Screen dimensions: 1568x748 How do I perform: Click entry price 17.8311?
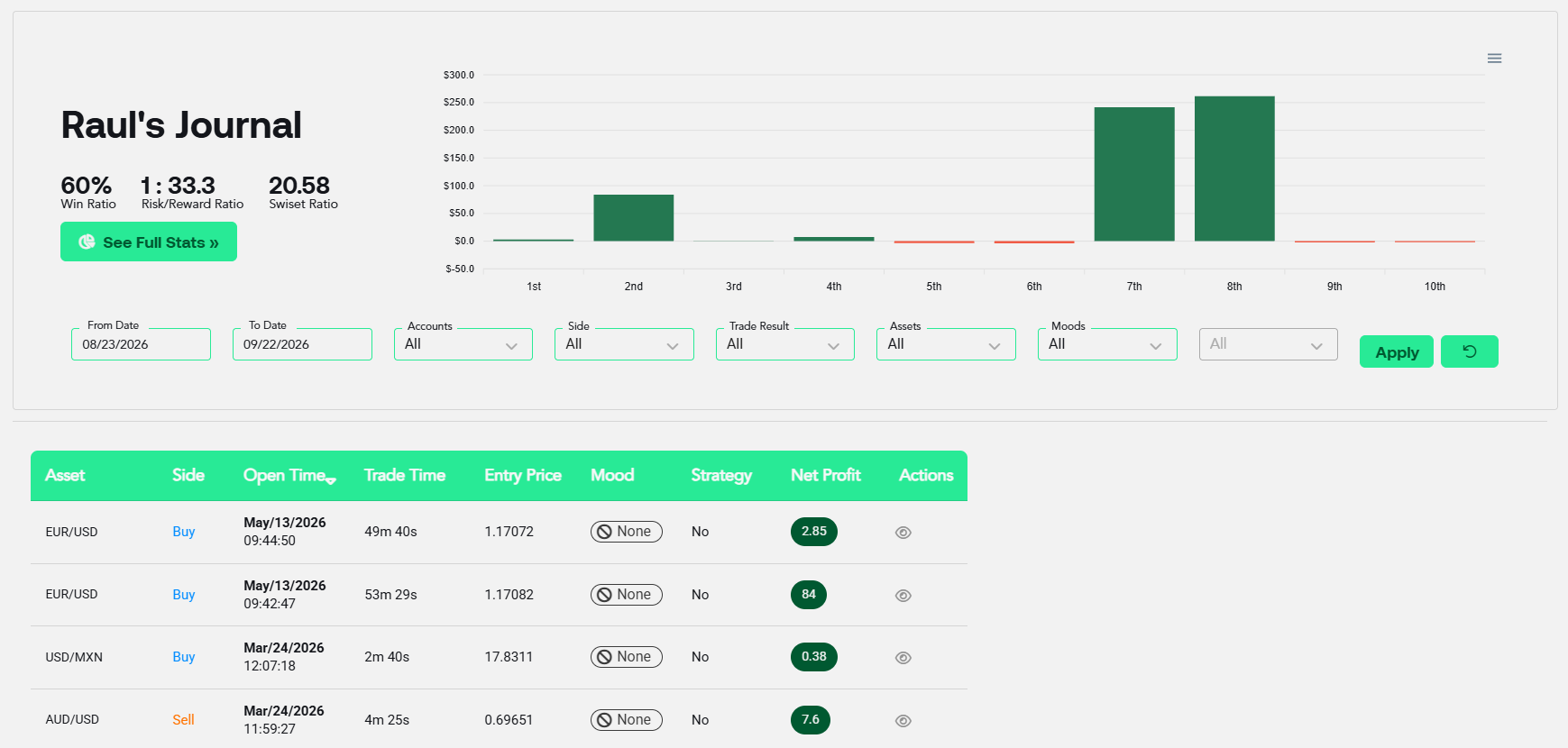(509, 657)
